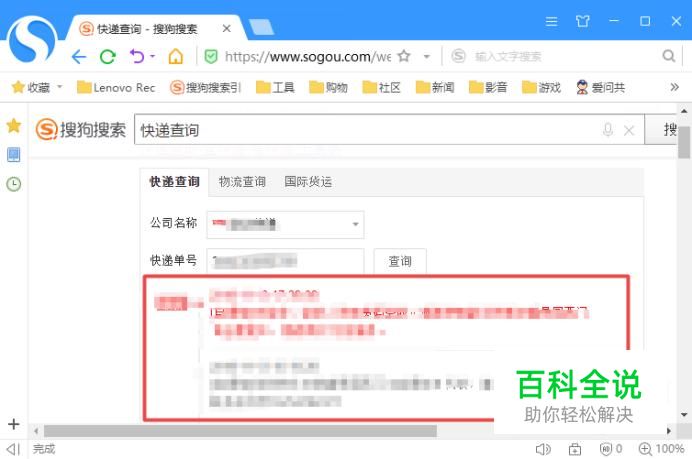Open Lenovo Rec bookmark folder
Image resolution: width=692 pixels, height=459 pixels.
coord(116,87)
